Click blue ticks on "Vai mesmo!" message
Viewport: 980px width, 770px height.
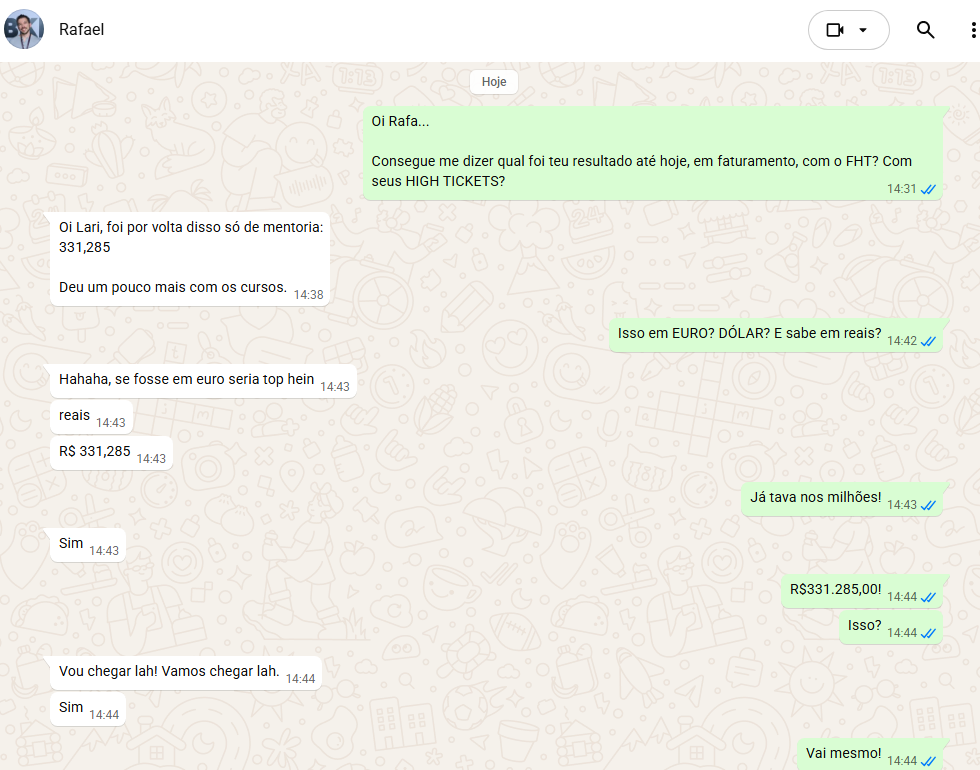929,761
